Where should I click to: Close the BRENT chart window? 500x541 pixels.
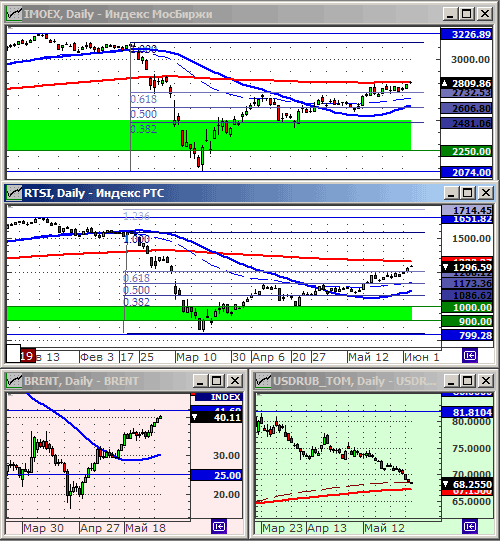[x=235, y=381]
